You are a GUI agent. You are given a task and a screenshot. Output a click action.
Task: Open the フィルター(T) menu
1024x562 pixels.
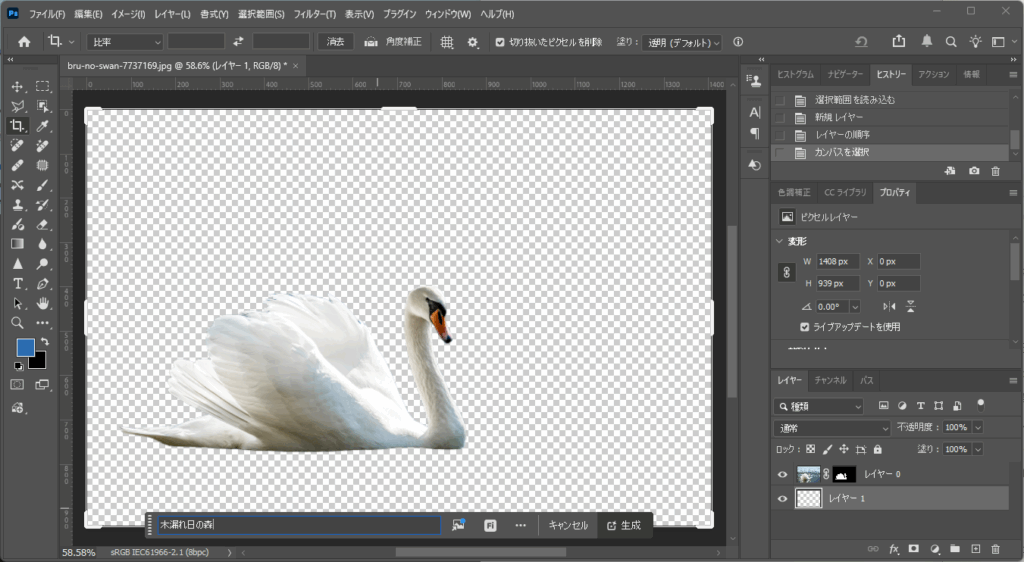[x=315, y=14]
